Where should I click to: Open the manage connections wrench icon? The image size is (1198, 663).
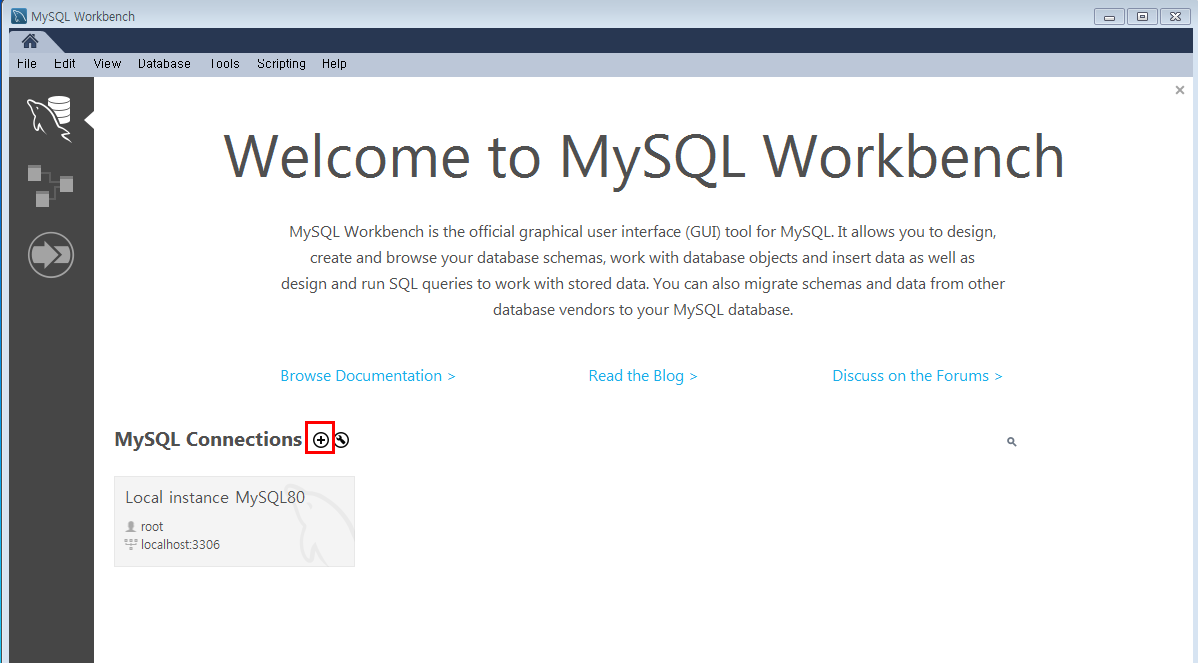tap(342, 439)
